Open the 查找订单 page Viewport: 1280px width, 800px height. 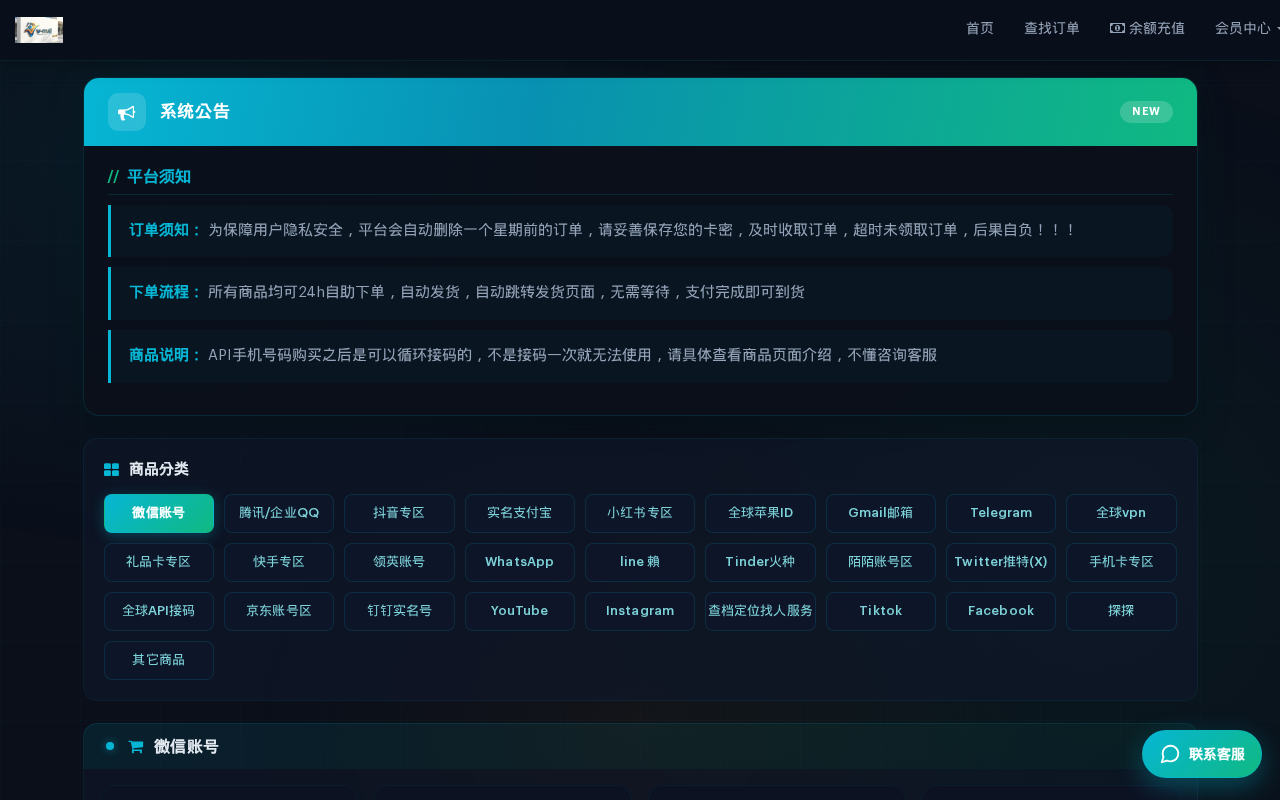(1052, 28)
